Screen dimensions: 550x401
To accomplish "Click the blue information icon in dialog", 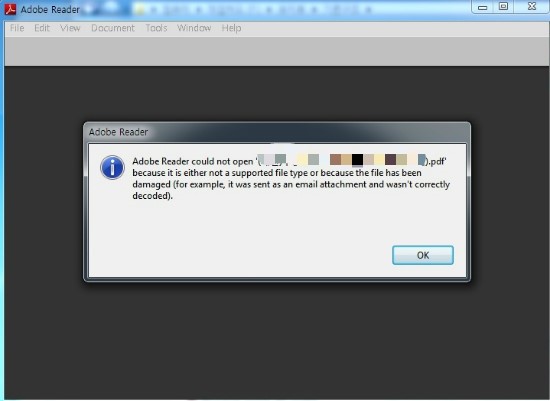I will 112,167.
